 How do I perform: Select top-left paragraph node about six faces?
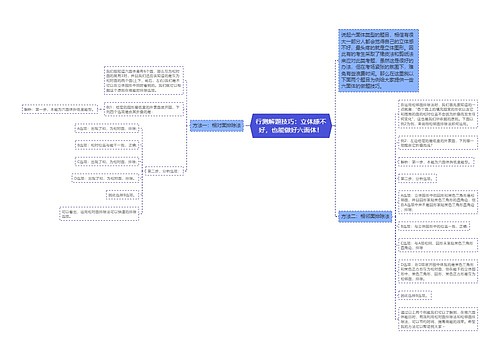(144, 81)
